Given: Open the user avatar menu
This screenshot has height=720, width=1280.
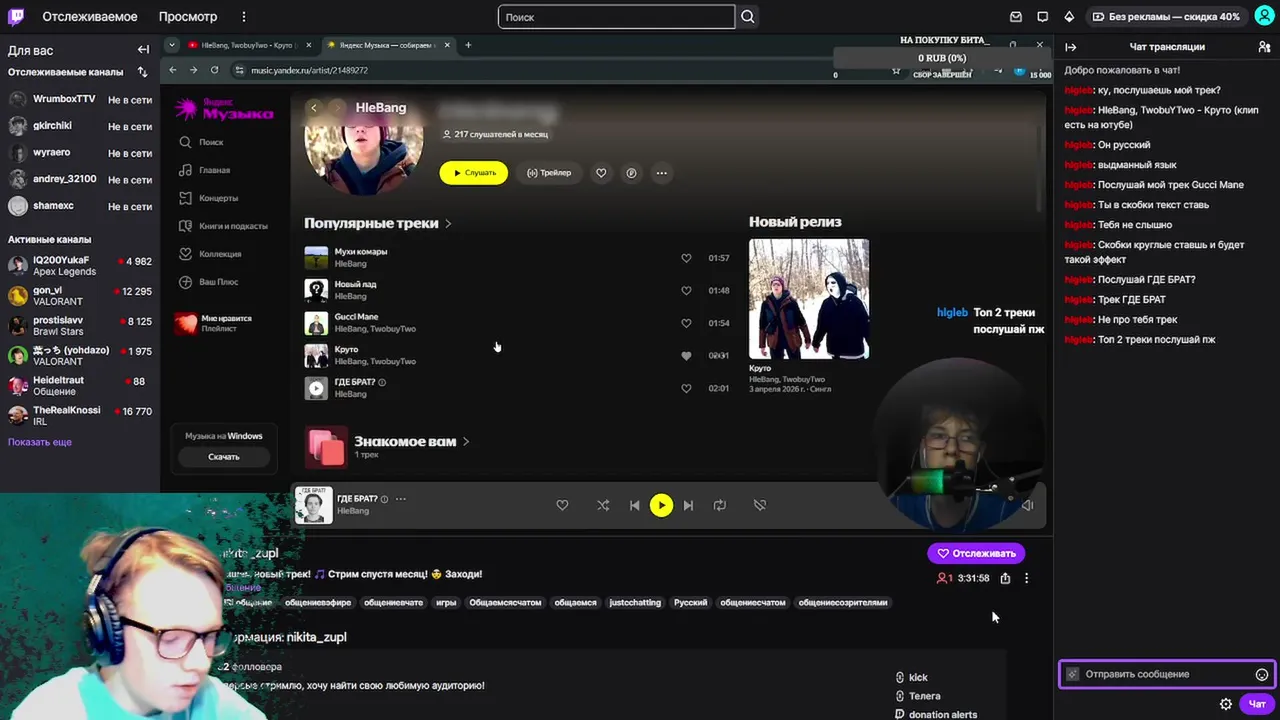Looking at the screenshot, I should [x=1264, y=16].
